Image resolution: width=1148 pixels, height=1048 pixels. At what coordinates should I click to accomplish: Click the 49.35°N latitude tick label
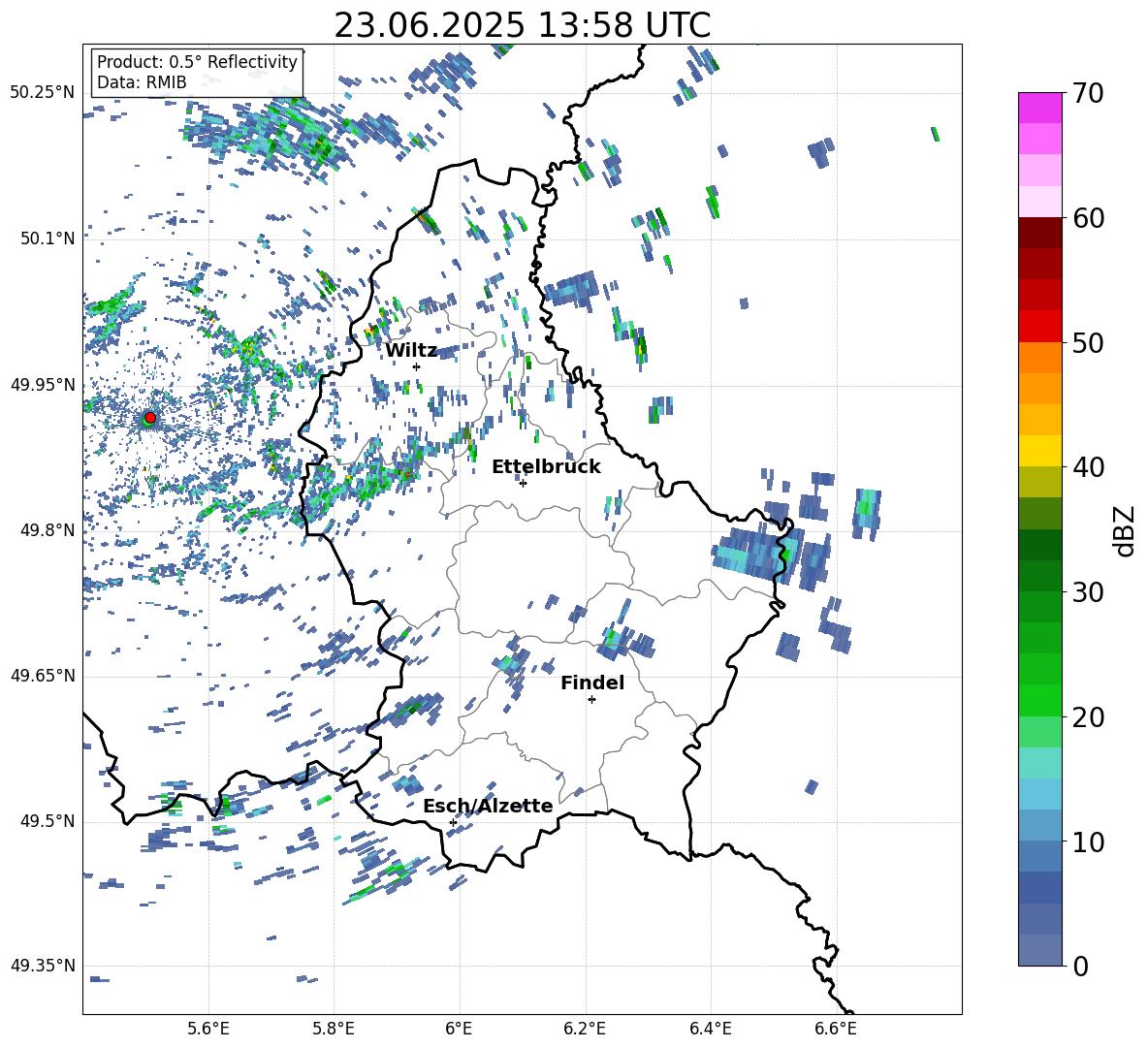tap(43, 966)
